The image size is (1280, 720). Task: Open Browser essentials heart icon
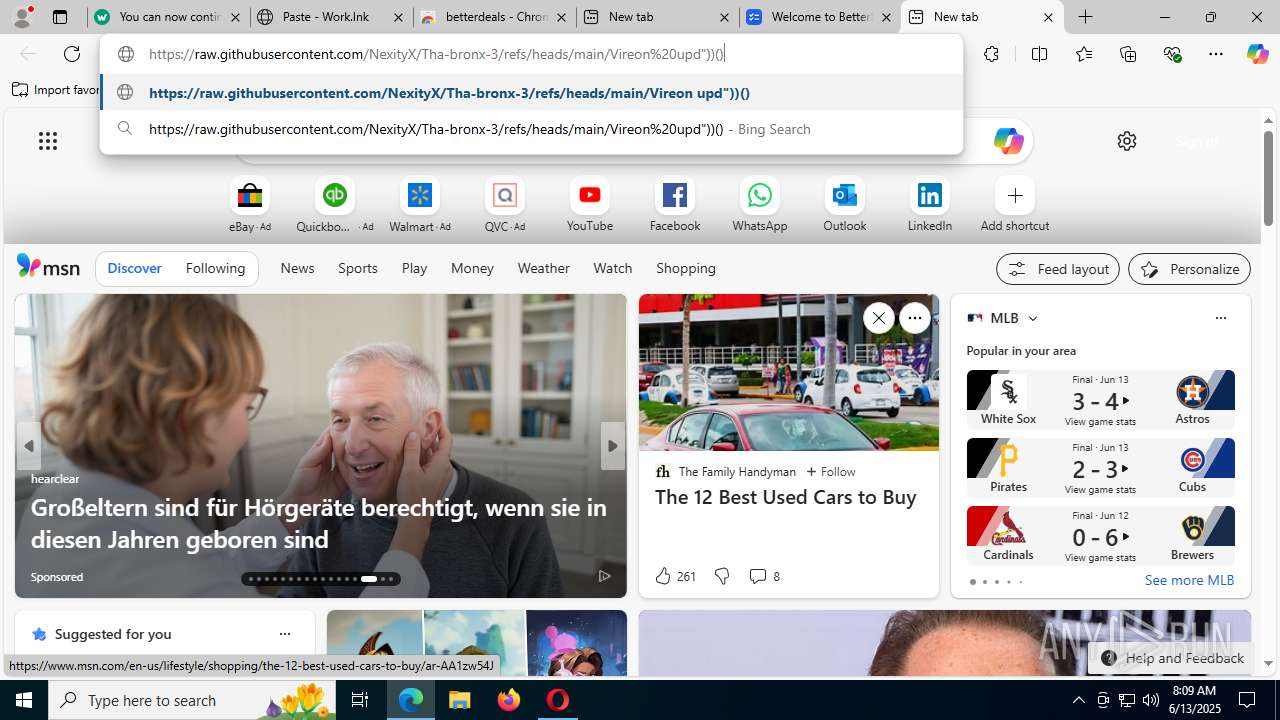(x=1172, y=54)
